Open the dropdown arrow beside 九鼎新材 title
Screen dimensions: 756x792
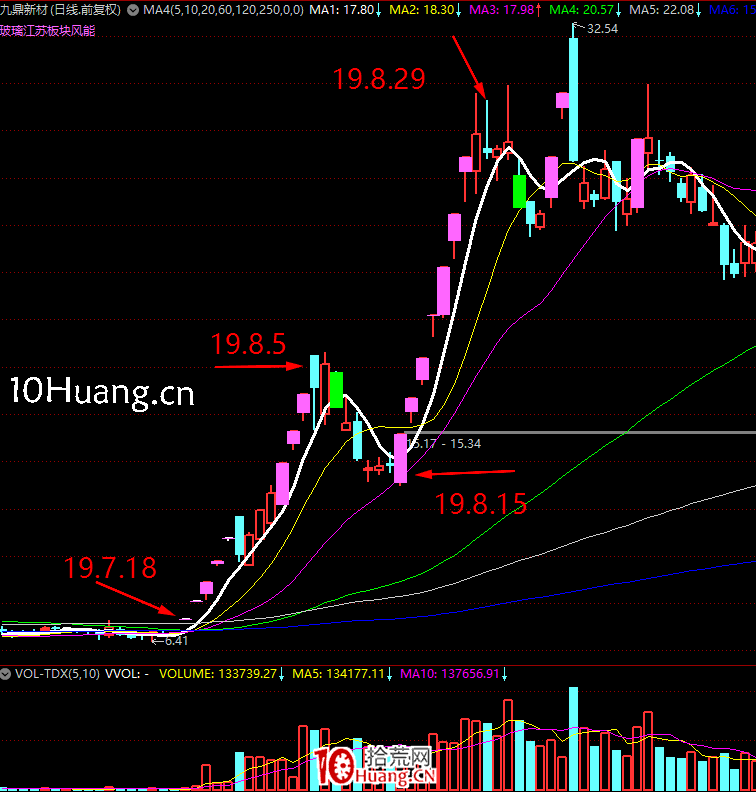[x=133, y=10]
